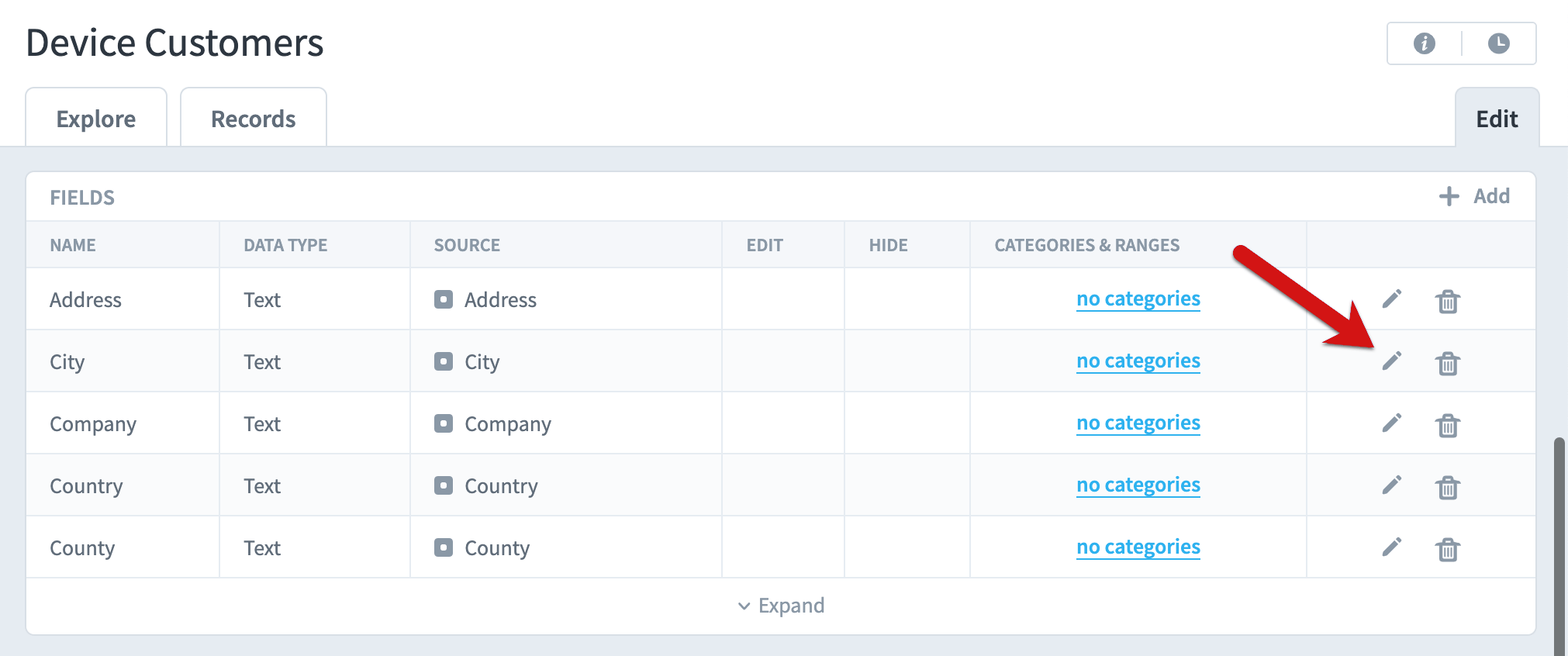Click the pencil icon in Country row

[1392, 485]
